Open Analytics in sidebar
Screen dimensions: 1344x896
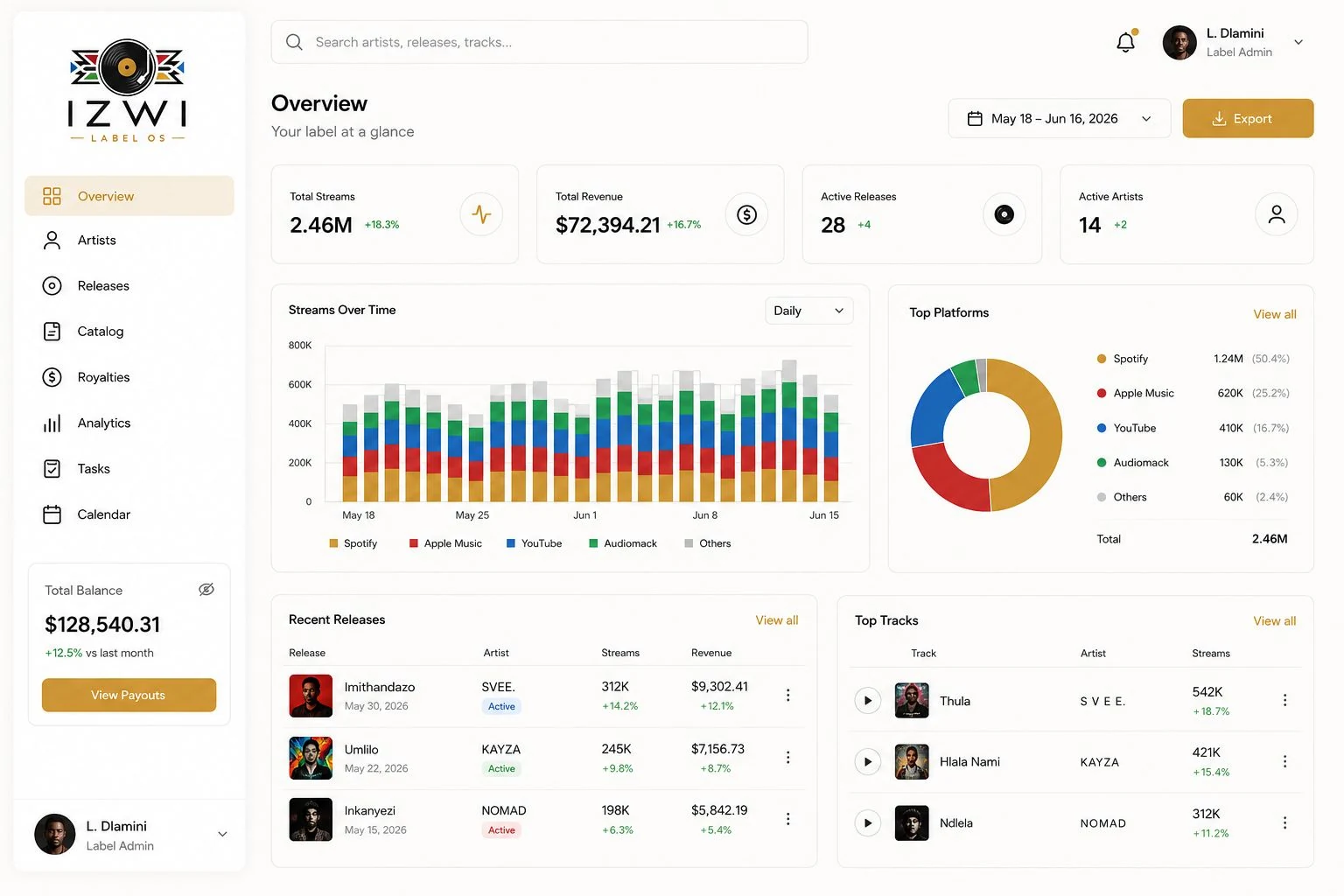129,423
